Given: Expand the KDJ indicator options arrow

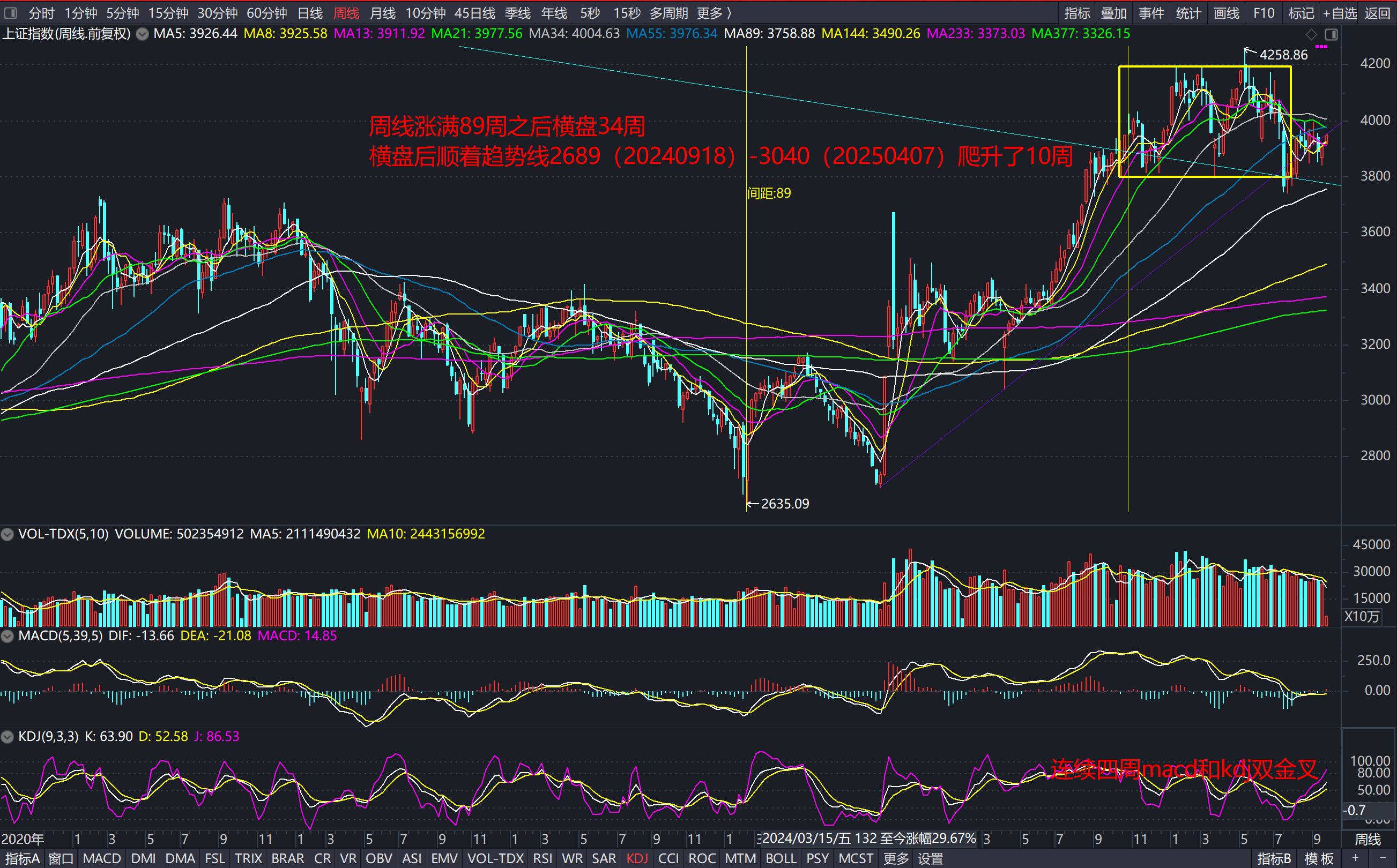Looking at the screenshot, I should (x=8, y=737).
